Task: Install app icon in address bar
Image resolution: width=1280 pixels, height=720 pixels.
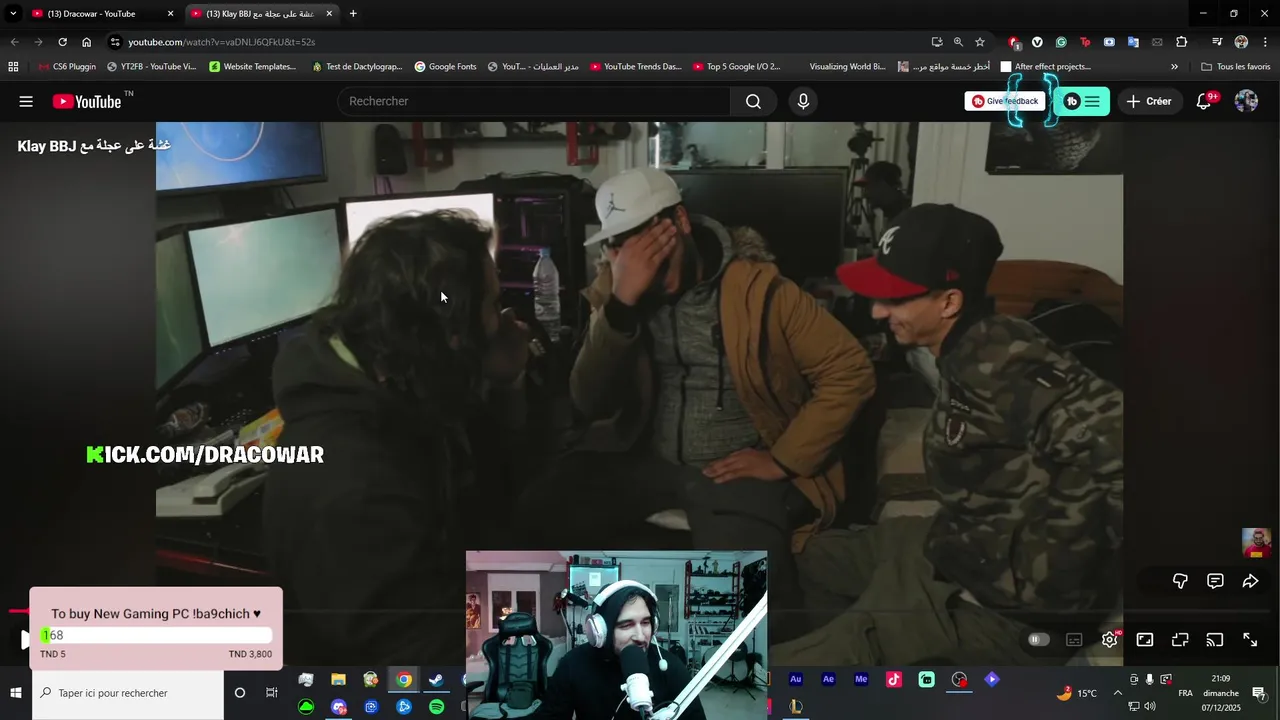Action: 936,42
